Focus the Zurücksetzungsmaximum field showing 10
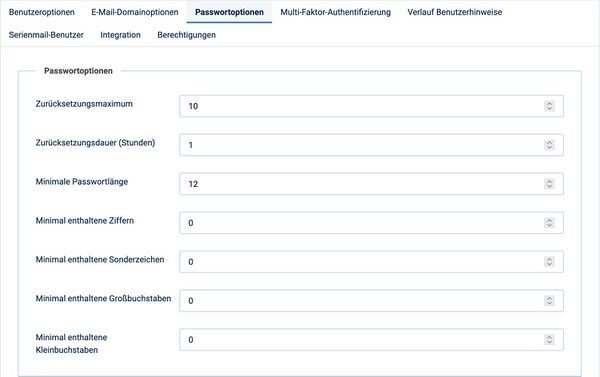Viewport: 600px width, 377px height. pos(371,106)
